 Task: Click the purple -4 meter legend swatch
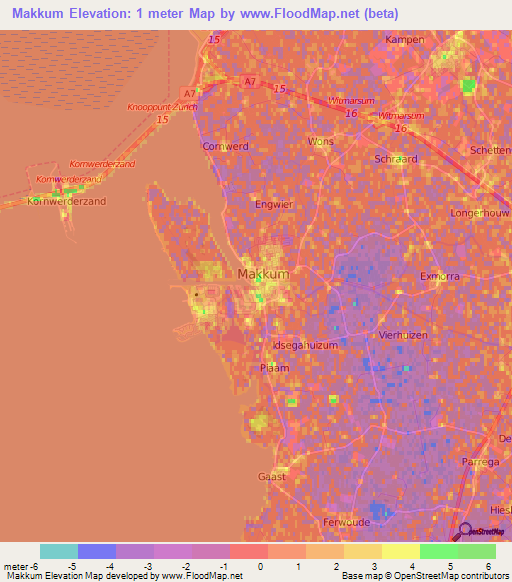135,552
